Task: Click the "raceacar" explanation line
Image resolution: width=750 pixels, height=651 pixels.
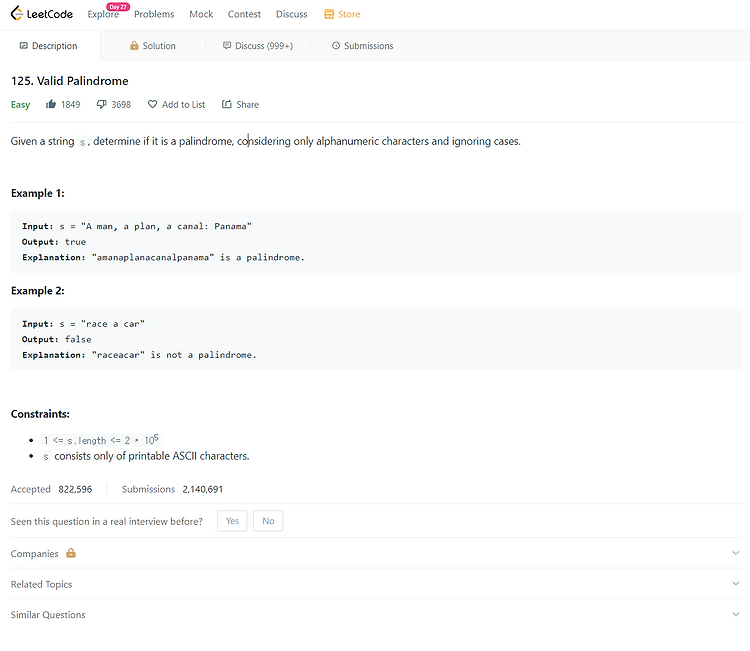Action: 139,355
